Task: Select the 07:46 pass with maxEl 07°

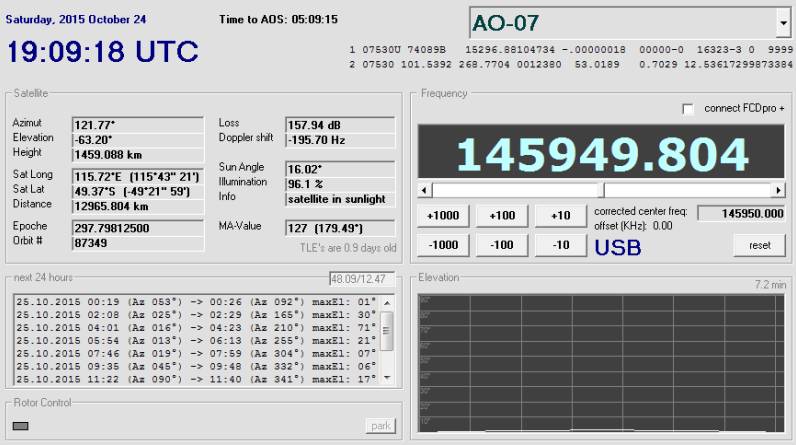Action: [196, 354]
